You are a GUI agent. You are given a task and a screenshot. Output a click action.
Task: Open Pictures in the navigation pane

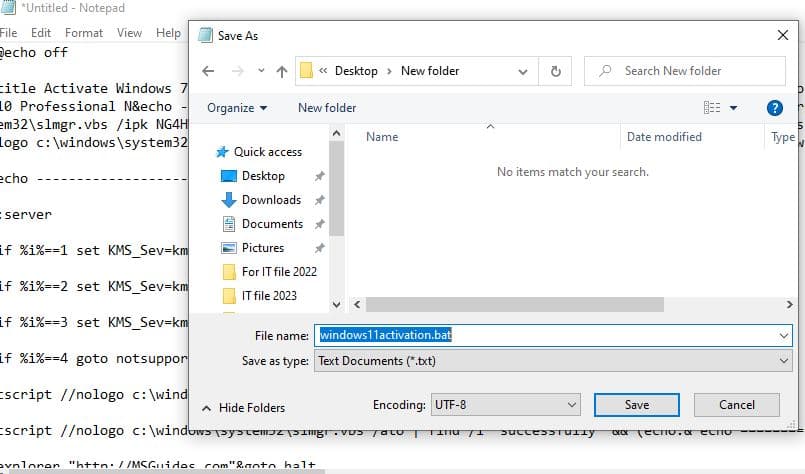pos(263,248)
